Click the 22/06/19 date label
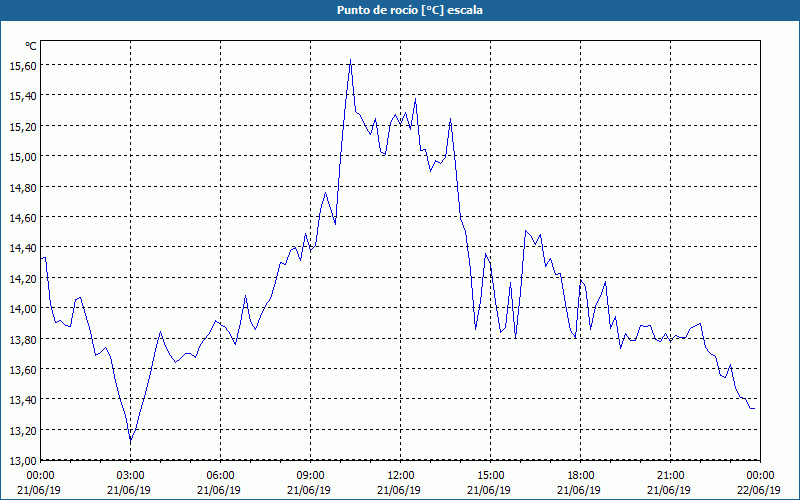Viewport: 800px width, 500px height. click(759, 490)
